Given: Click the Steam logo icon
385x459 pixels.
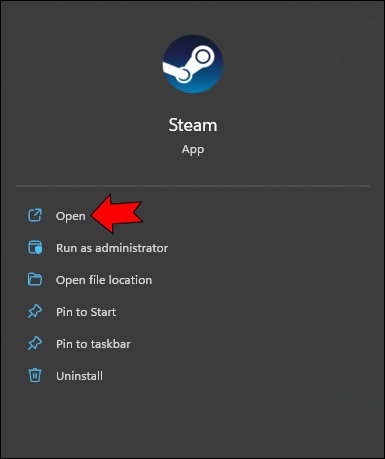Looking at the screenshot, I should pos(193,64).
